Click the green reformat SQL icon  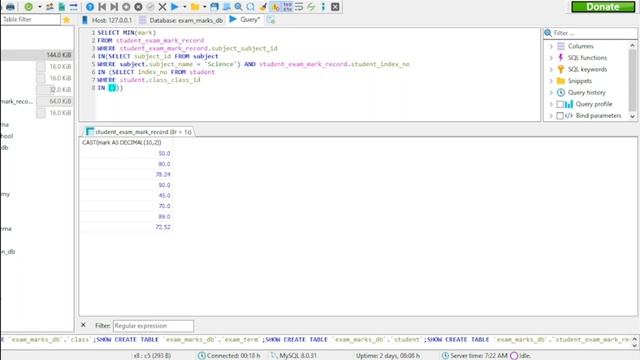[311, 7]
